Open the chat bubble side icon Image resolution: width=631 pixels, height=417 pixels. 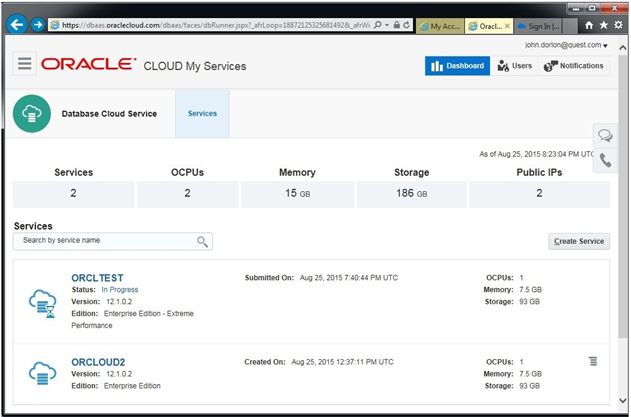click(x=605, y=135)
